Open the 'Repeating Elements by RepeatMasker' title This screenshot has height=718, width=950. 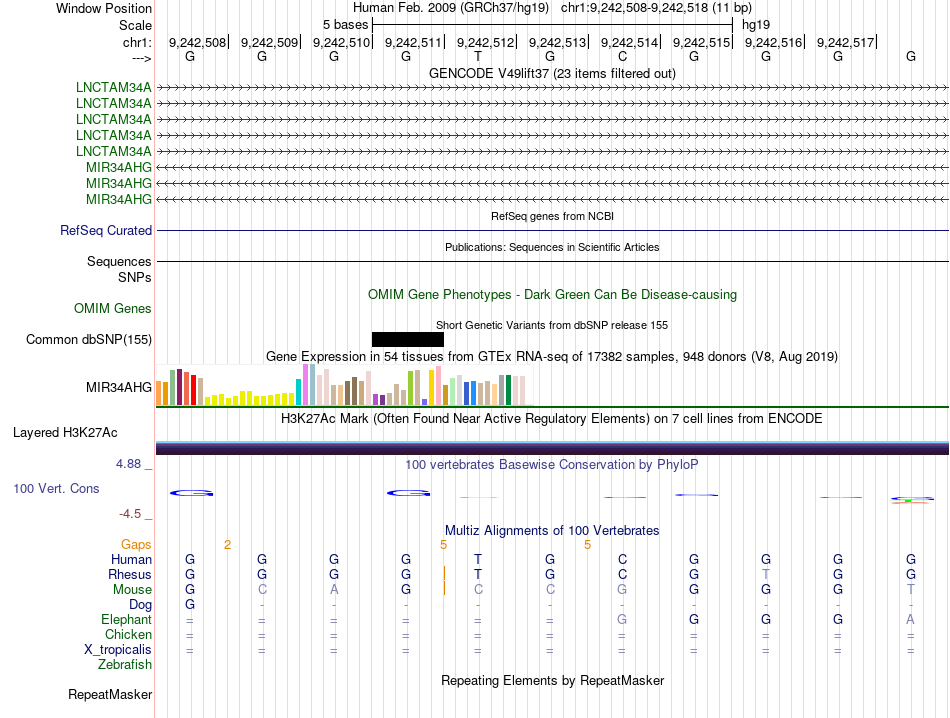coord(552,680)
